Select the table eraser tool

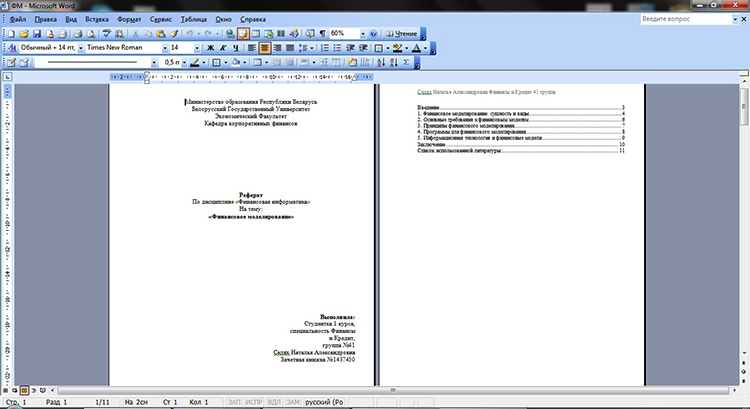point(24,62)
